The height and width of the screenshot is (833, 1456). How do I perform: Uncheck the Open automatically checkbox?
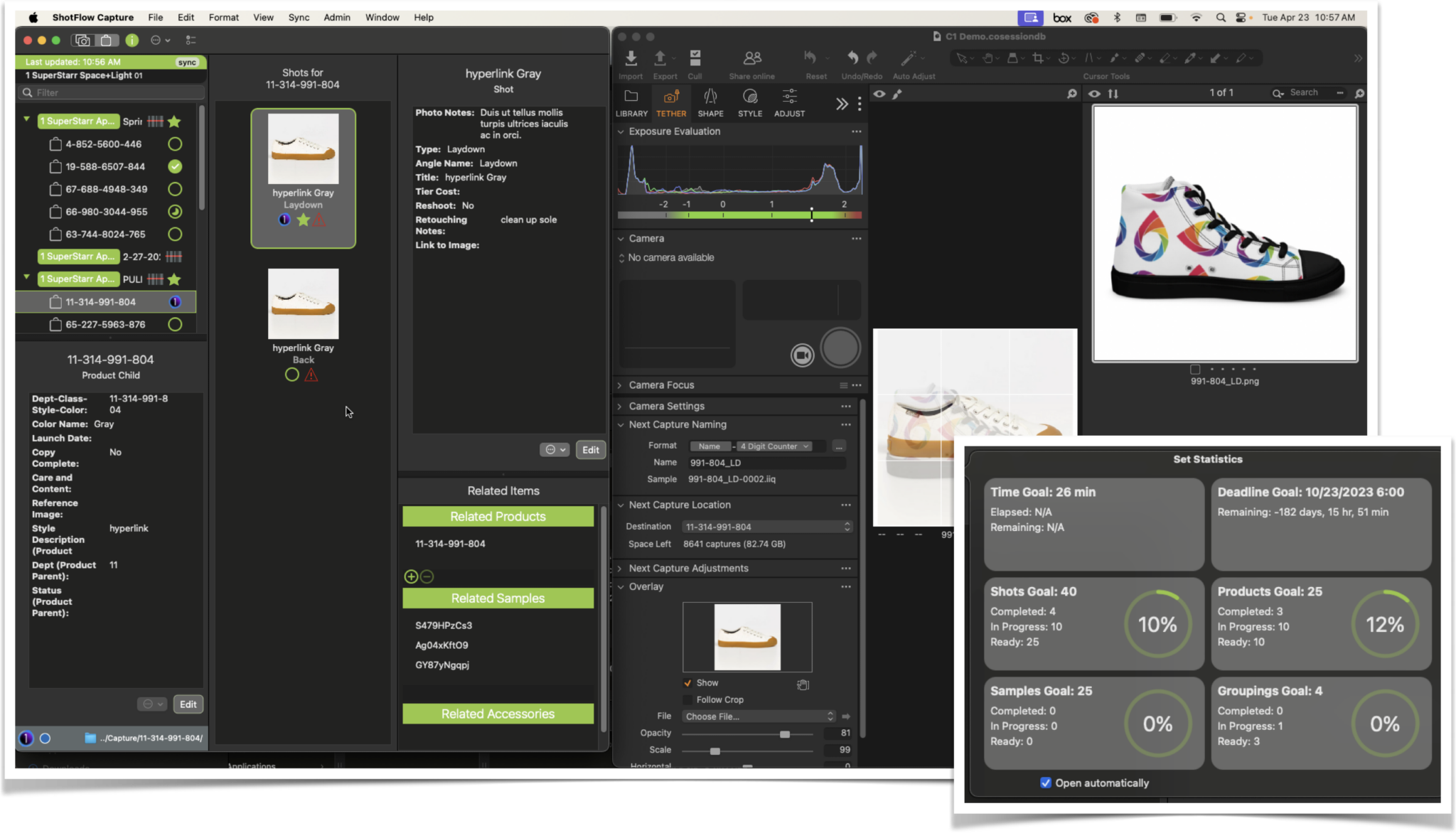tap(1045, 783)
